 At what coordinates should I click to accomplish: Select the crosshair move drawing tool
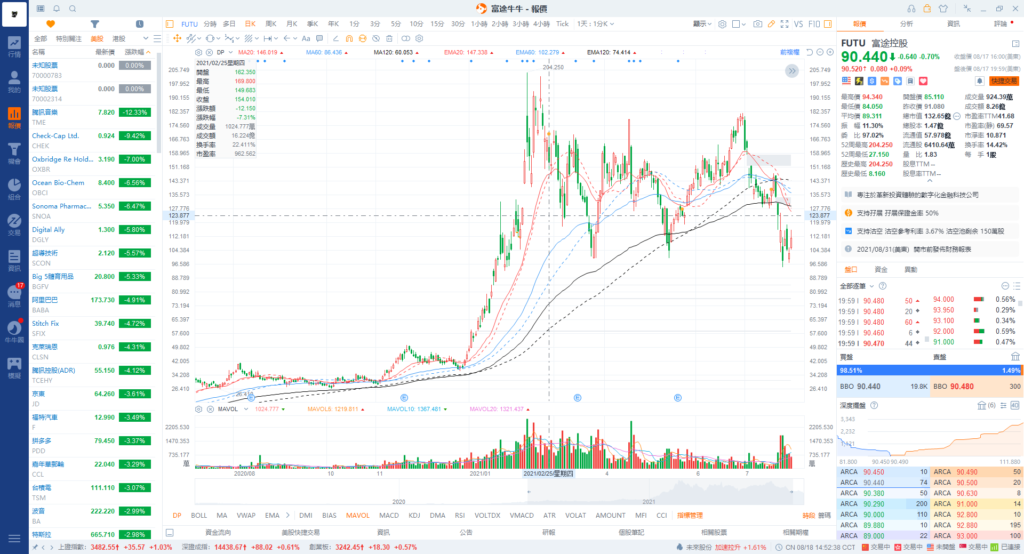pyautogui.click(x=176, y=39)
